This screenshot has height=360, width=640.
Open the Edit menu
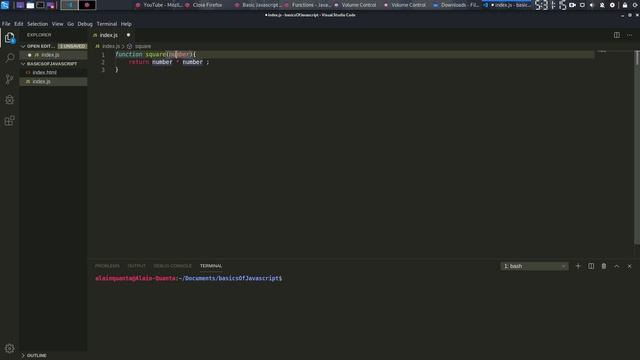19,24
